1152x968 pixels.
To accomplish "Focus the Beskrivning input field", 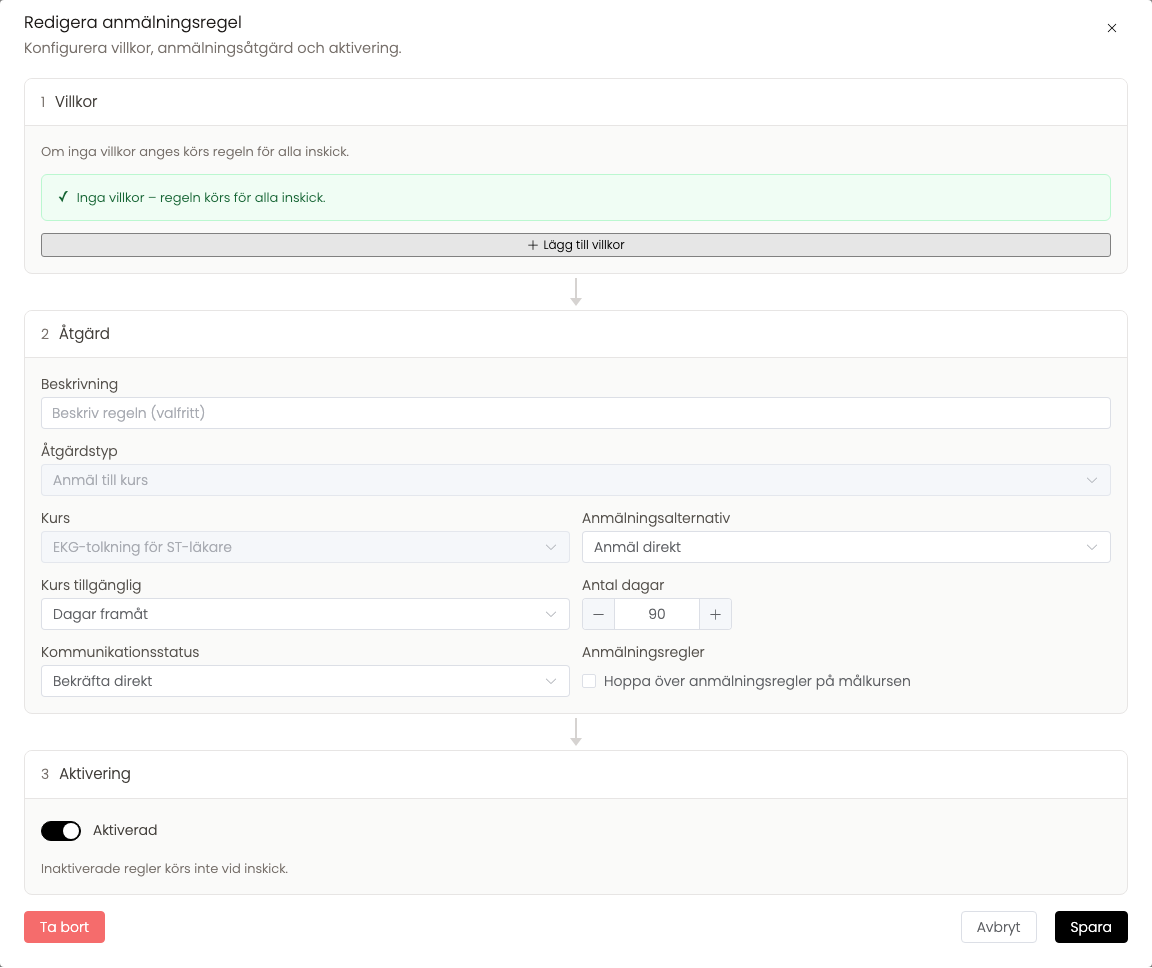I will point(575,413).
